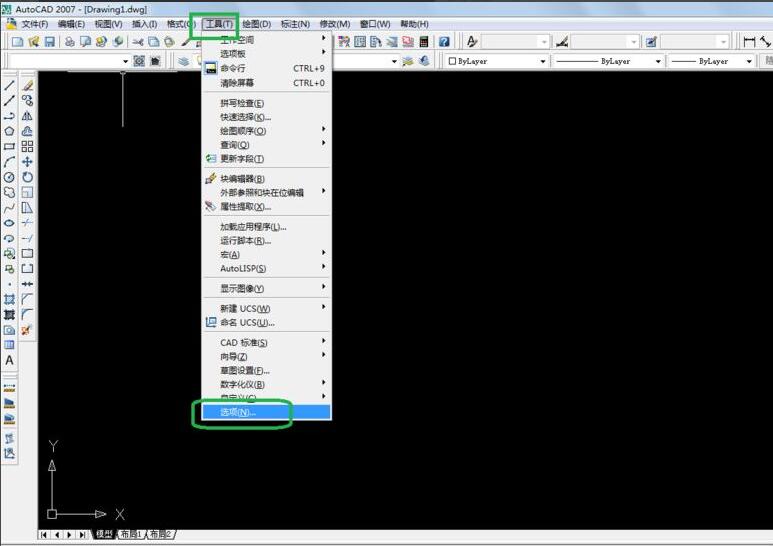Select the Explode tool
The width and height of the screenshot is (773, 546).
(28, 330)
